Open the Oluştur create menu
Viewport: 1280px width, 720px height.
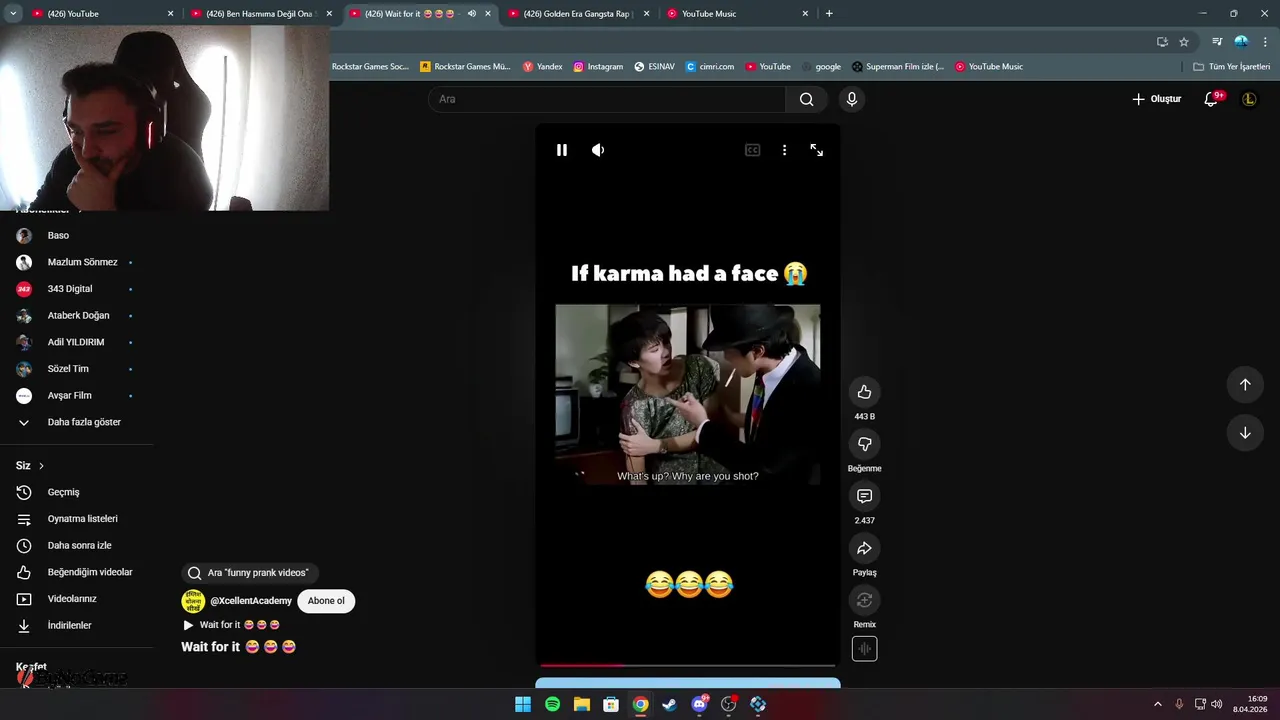tap(1157, 99)
